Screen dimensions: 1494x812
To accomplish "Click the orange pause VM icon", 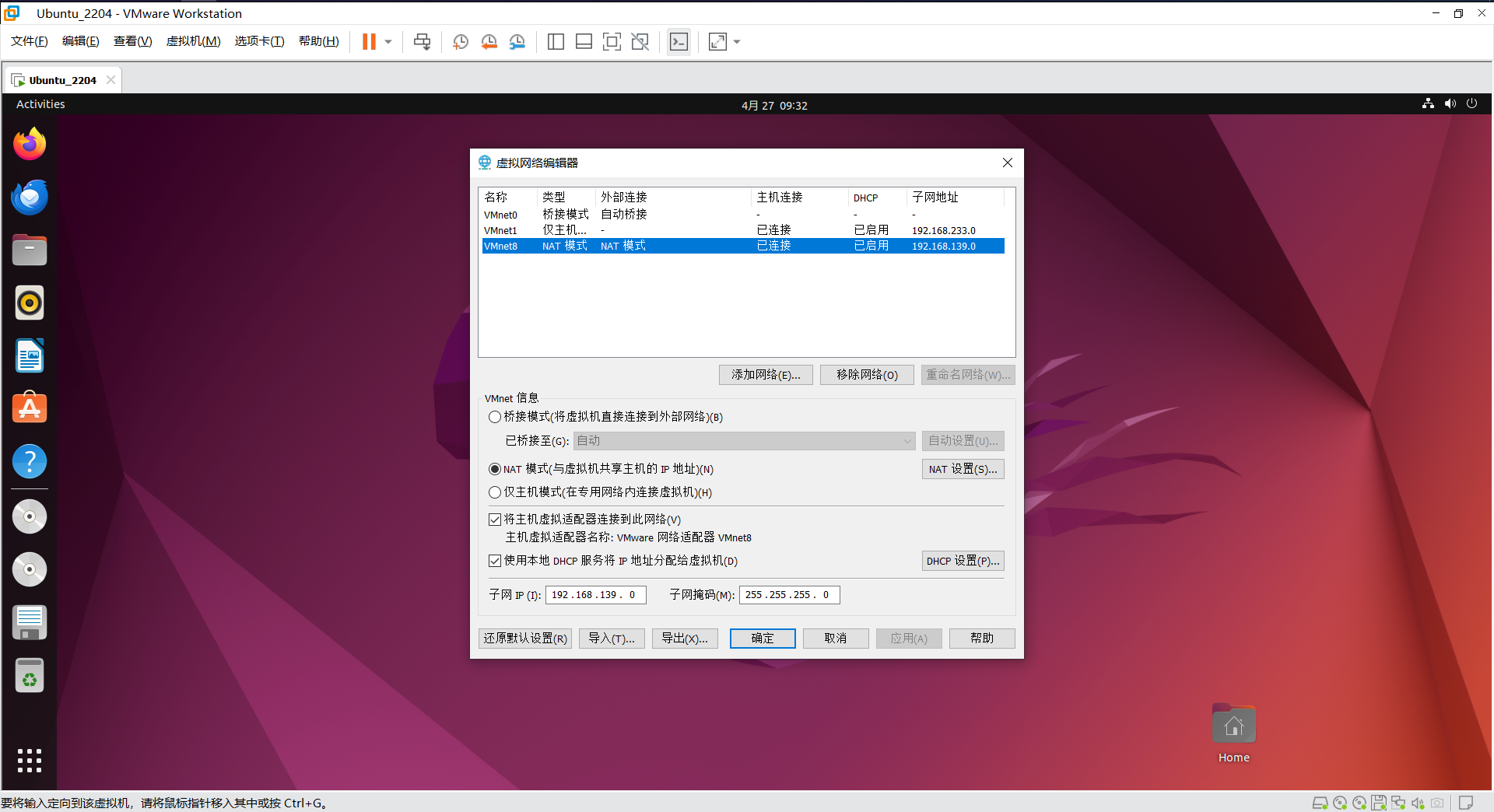I will (x=369, y=42).
